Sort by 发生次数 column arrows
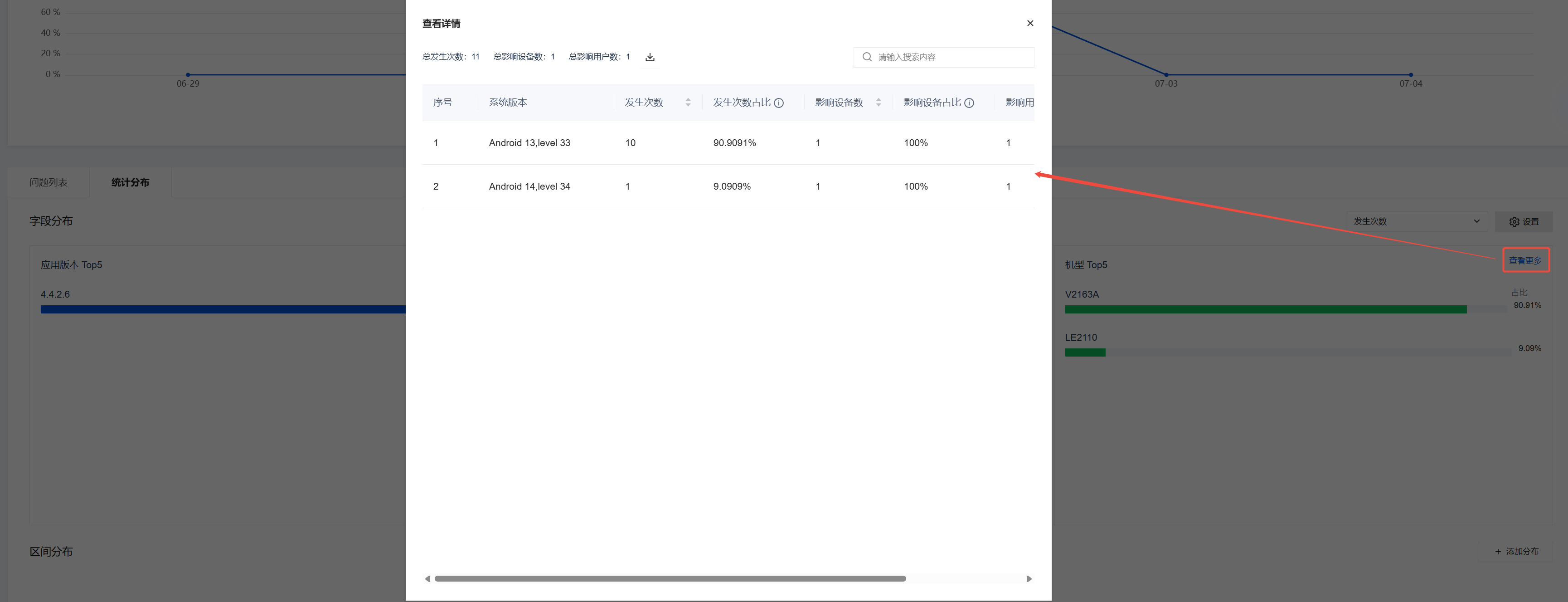 click(688, 103)
